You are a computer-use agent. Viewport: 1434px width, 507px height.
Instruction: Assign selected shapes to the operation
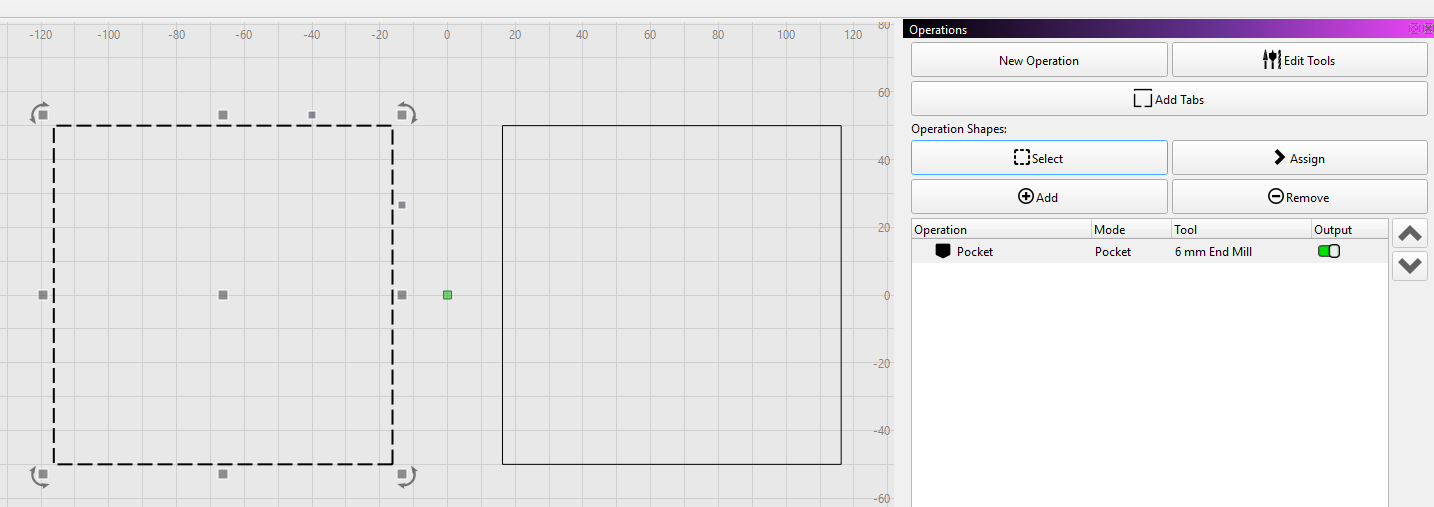pyautogui.click(x=1299, y=158)
